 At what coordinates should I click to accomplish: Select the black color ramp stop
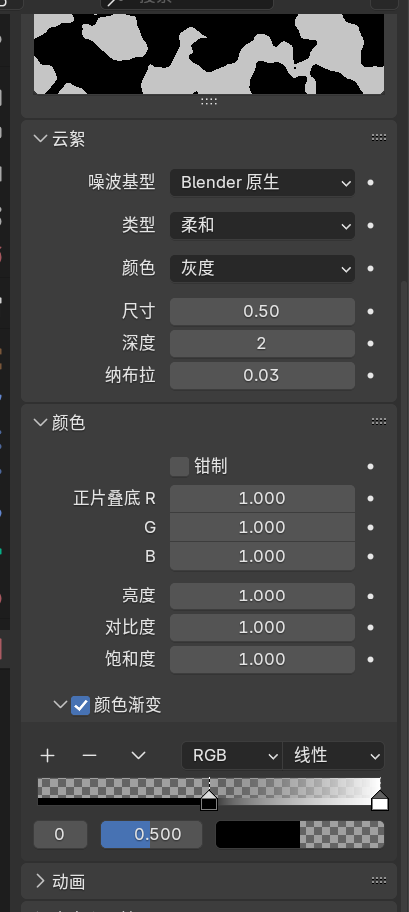(x=209, y=801)
